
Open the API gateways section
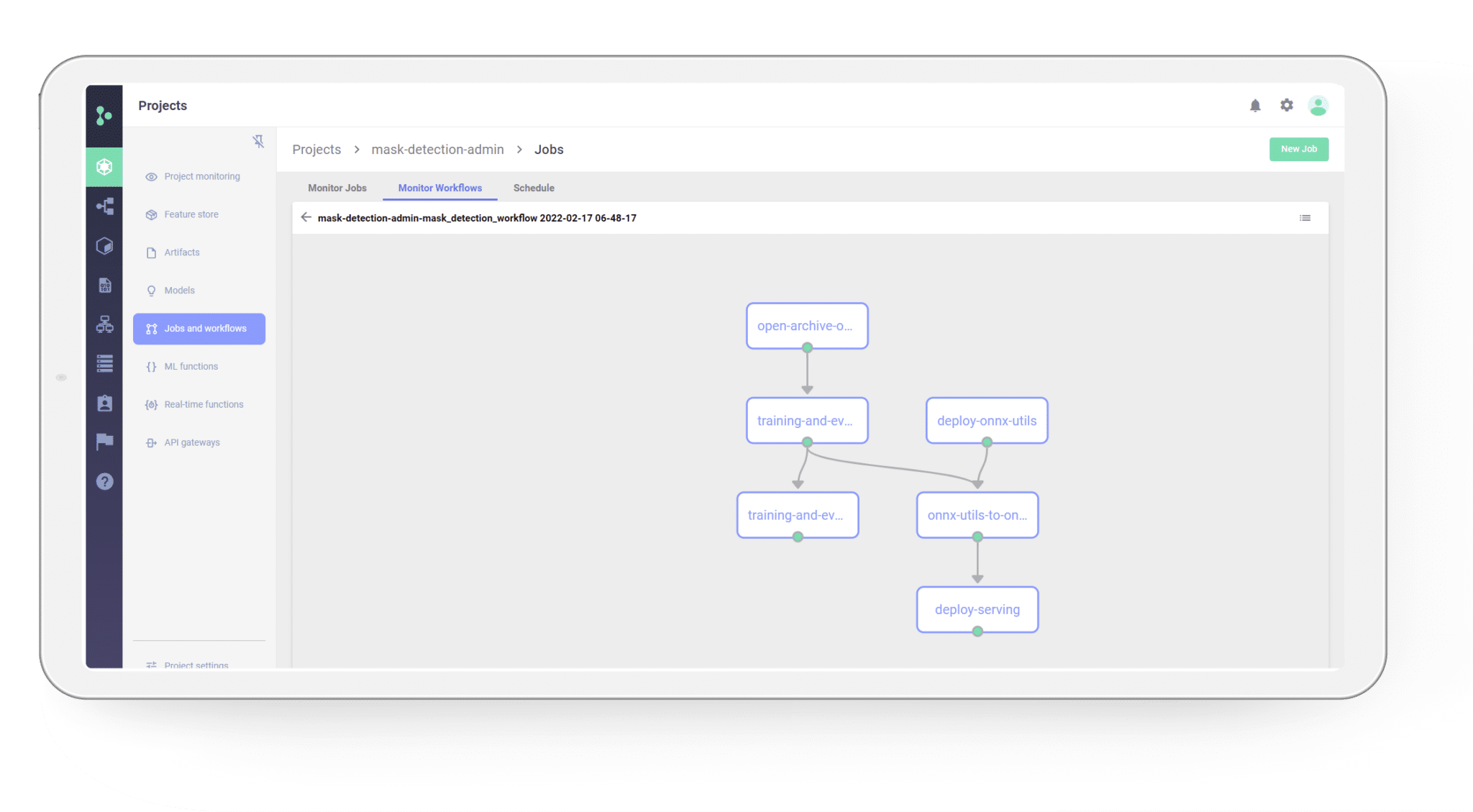(x=192, y=442)
